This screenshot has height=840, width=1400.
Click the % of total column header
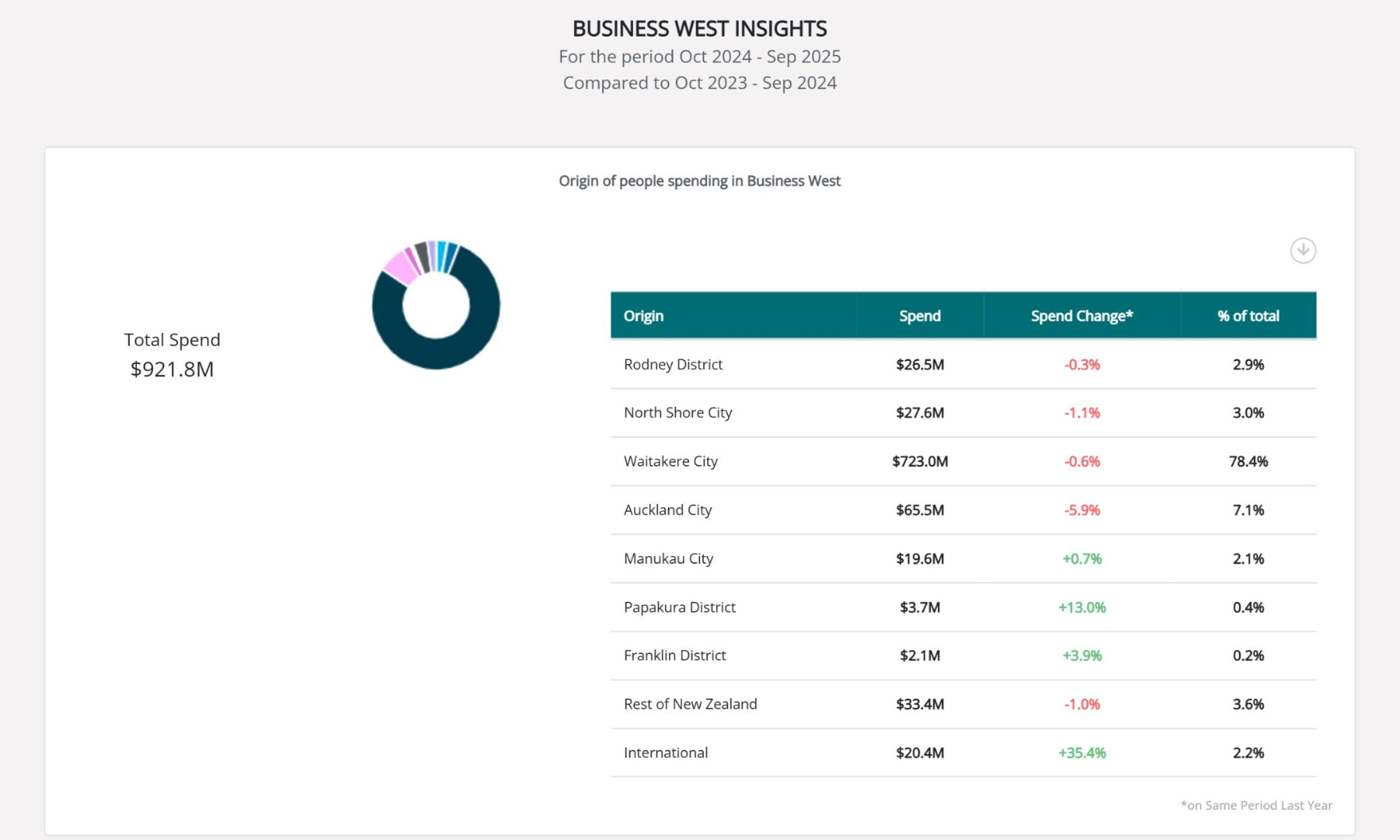click(1248, 316)
